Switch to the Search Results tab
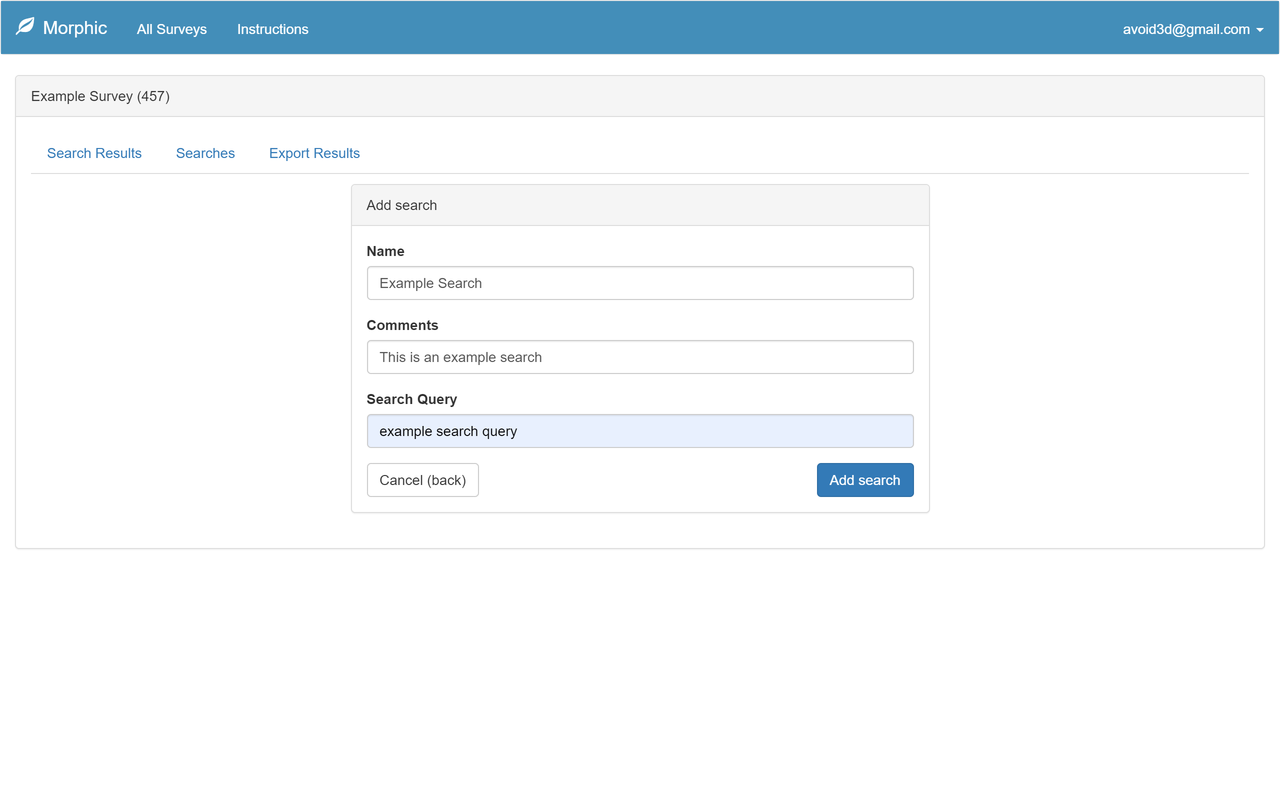Screen dimensions: 1280x800 pyautogui.click(x=94, y=153)
